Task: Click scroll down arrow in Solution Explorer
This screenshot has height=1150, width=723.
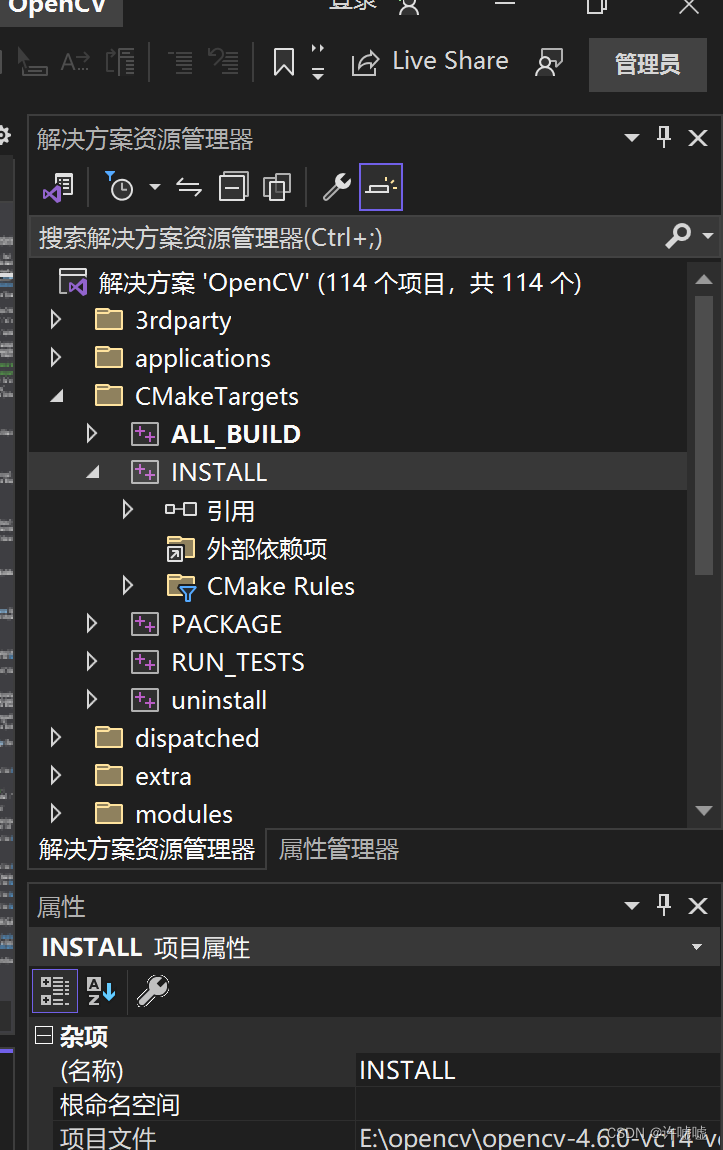Action: (704, 810)
